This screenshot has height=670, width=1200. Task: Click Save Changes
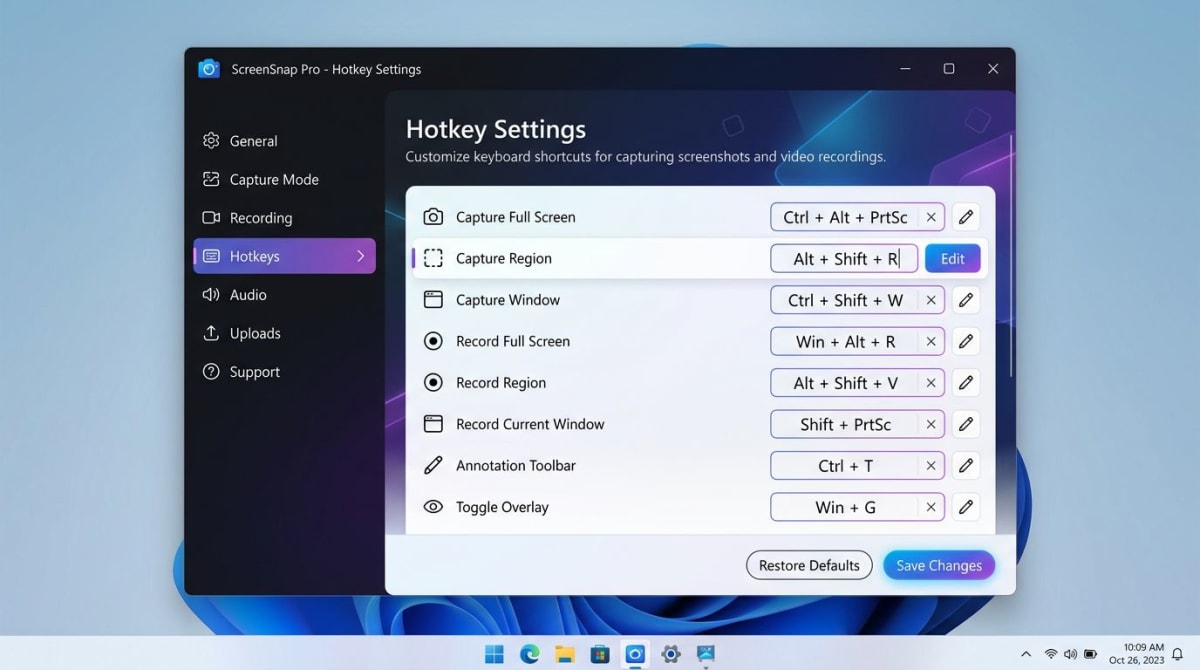939,565
